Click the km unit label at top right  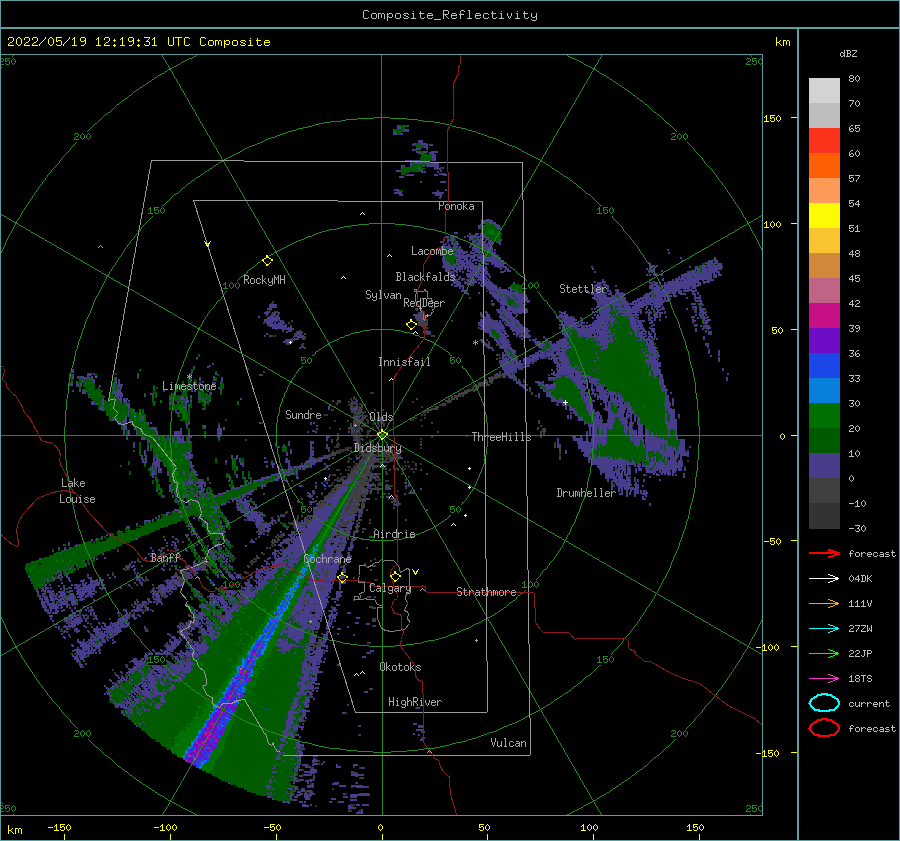(x=782, y=42)
